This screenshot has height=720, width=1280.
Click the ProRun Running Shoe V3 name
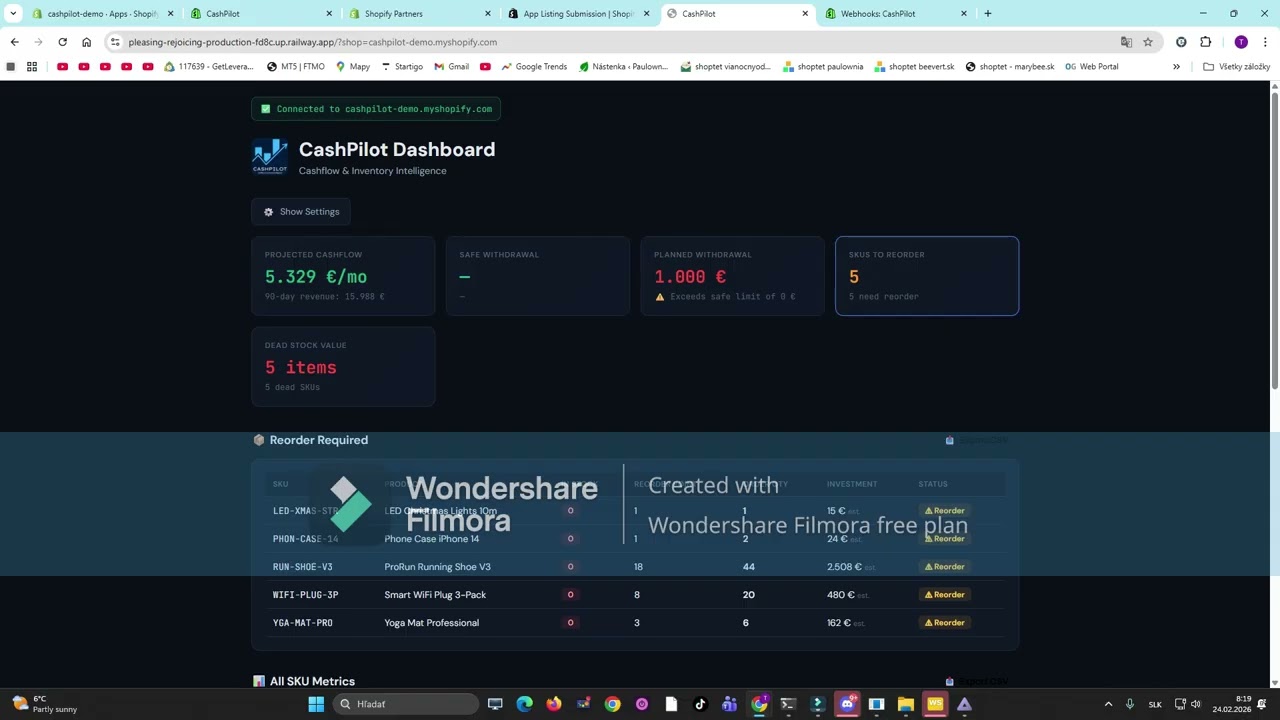tap(437, 567)
